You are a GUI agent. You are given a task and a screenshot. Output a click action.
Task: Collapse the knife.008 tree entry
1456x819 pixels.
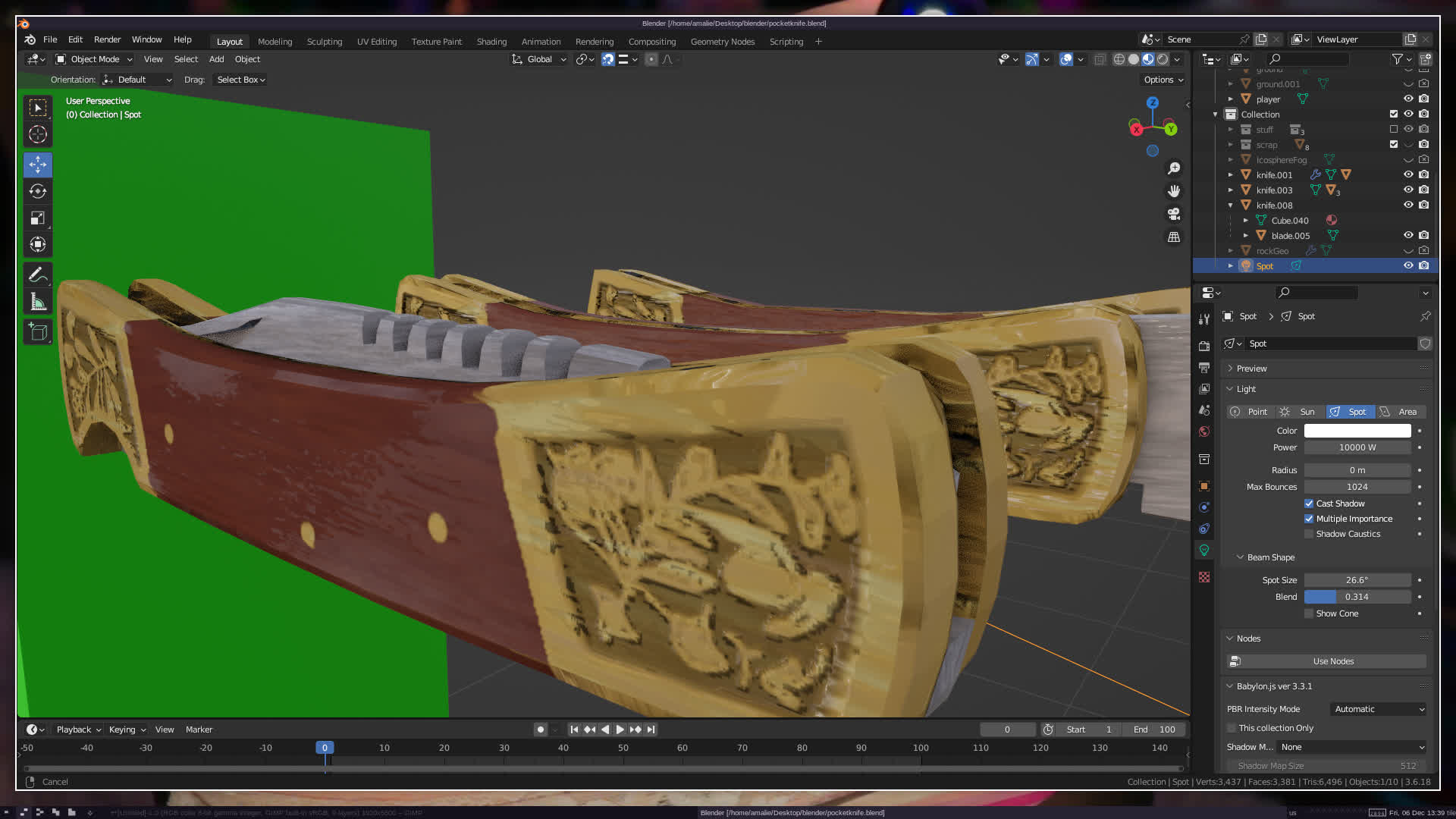click(1230, 206)
